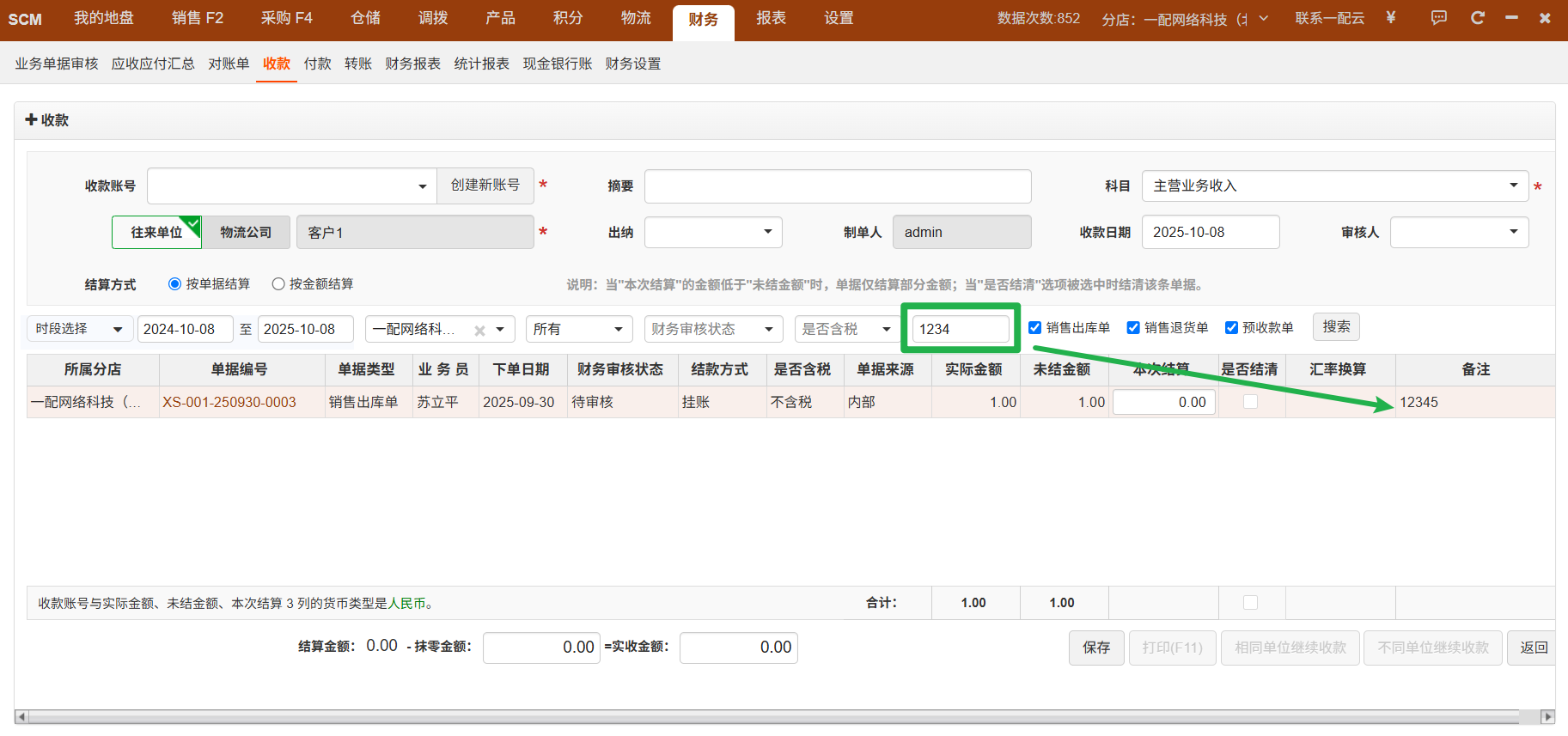Click the refresh icon in top bar
The image size is (1568, 736).
[x=1478, y=18]
